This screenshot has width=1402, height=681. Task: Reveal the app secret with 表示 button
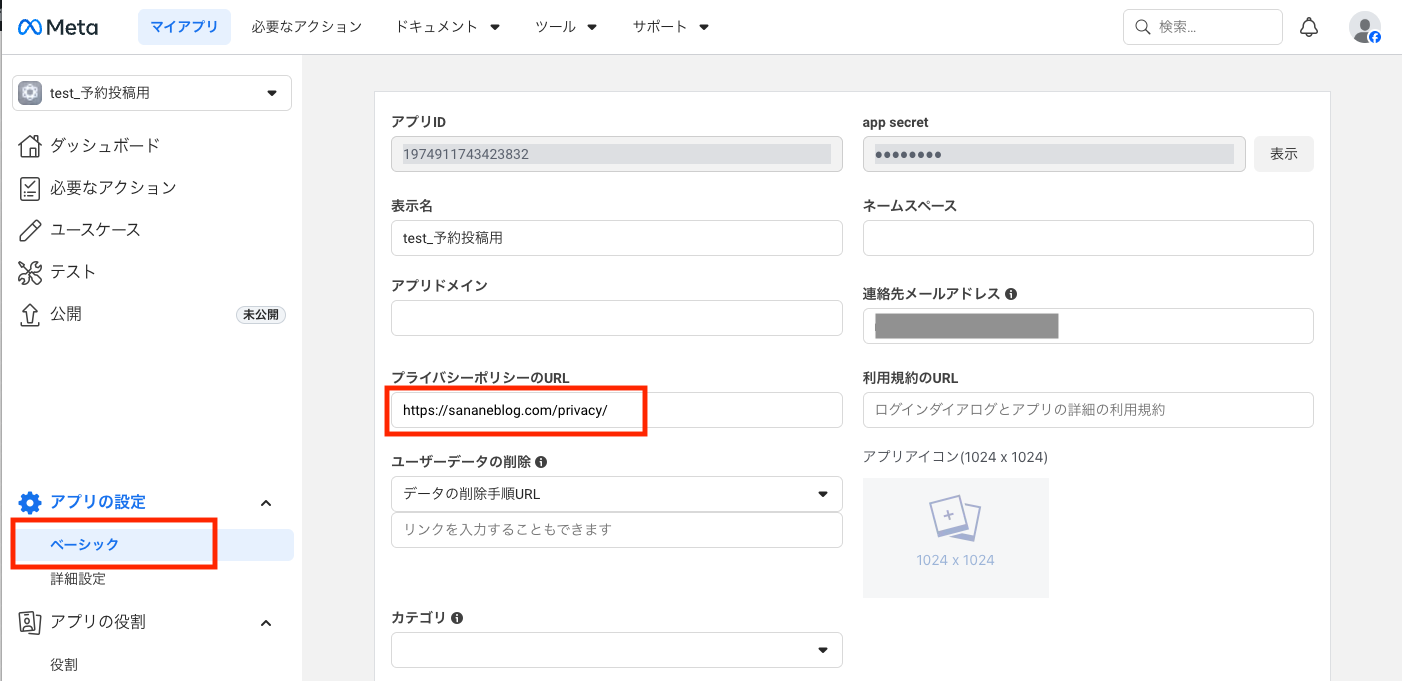[1283, 153]
